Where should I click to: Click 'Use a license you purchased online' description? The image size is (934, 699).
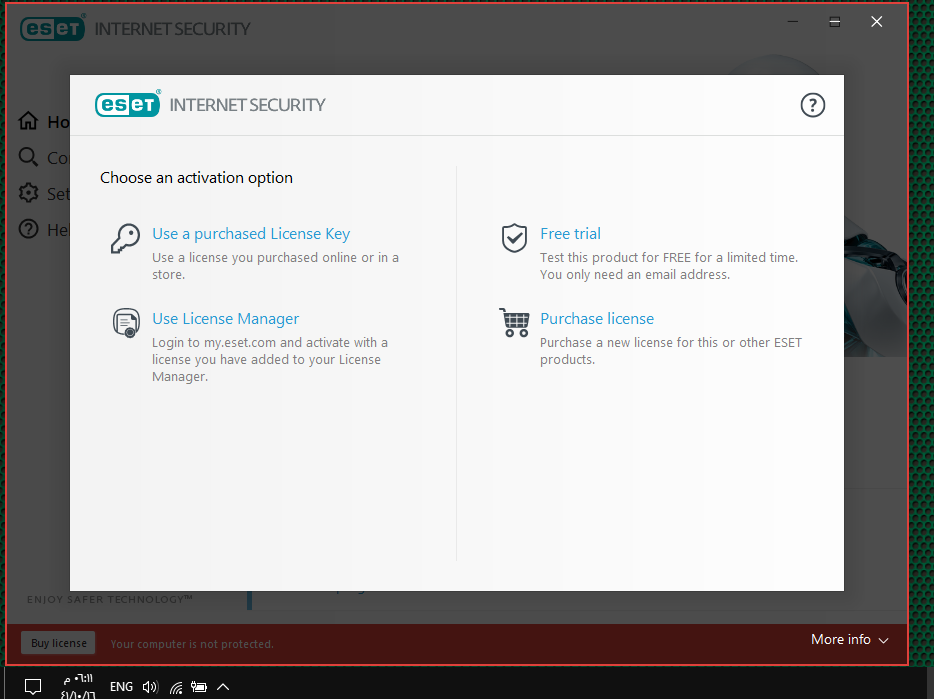(275, 266)
